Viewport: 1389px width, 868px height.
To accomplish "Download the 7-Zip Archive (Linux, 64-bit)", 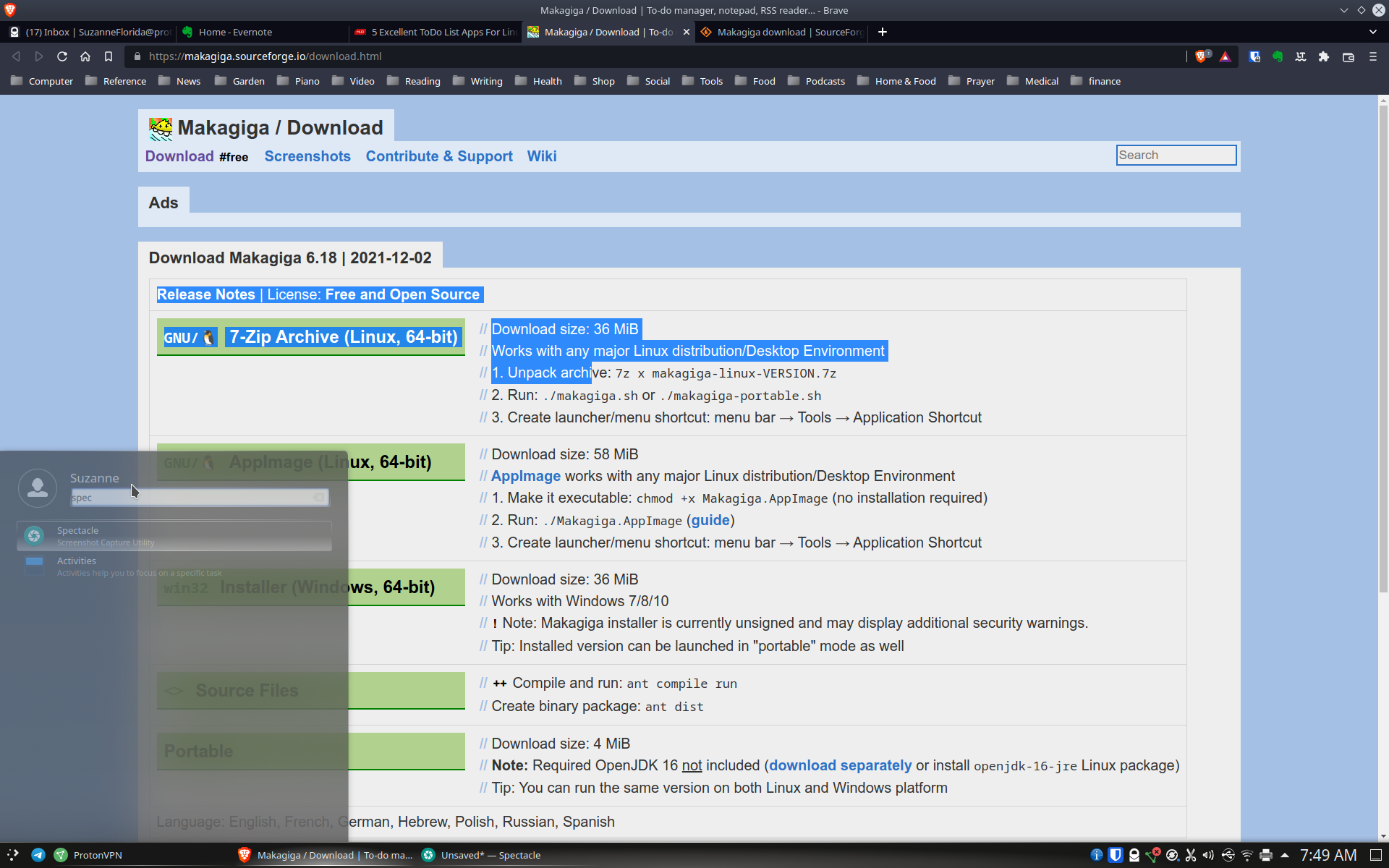I will 311,337.
